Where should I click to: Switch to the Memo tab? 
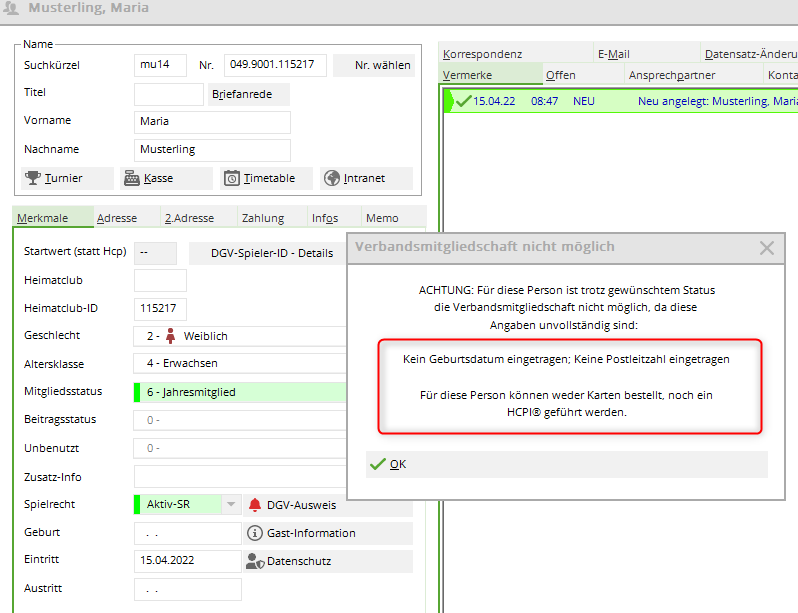point(393,217)
